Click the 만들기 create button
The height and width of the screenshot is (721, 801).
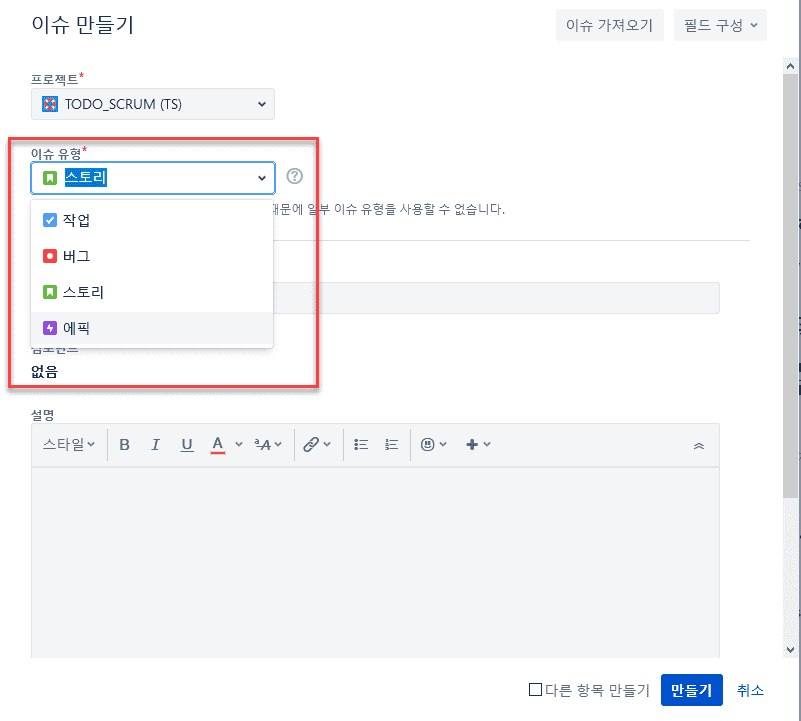(692, 690)
